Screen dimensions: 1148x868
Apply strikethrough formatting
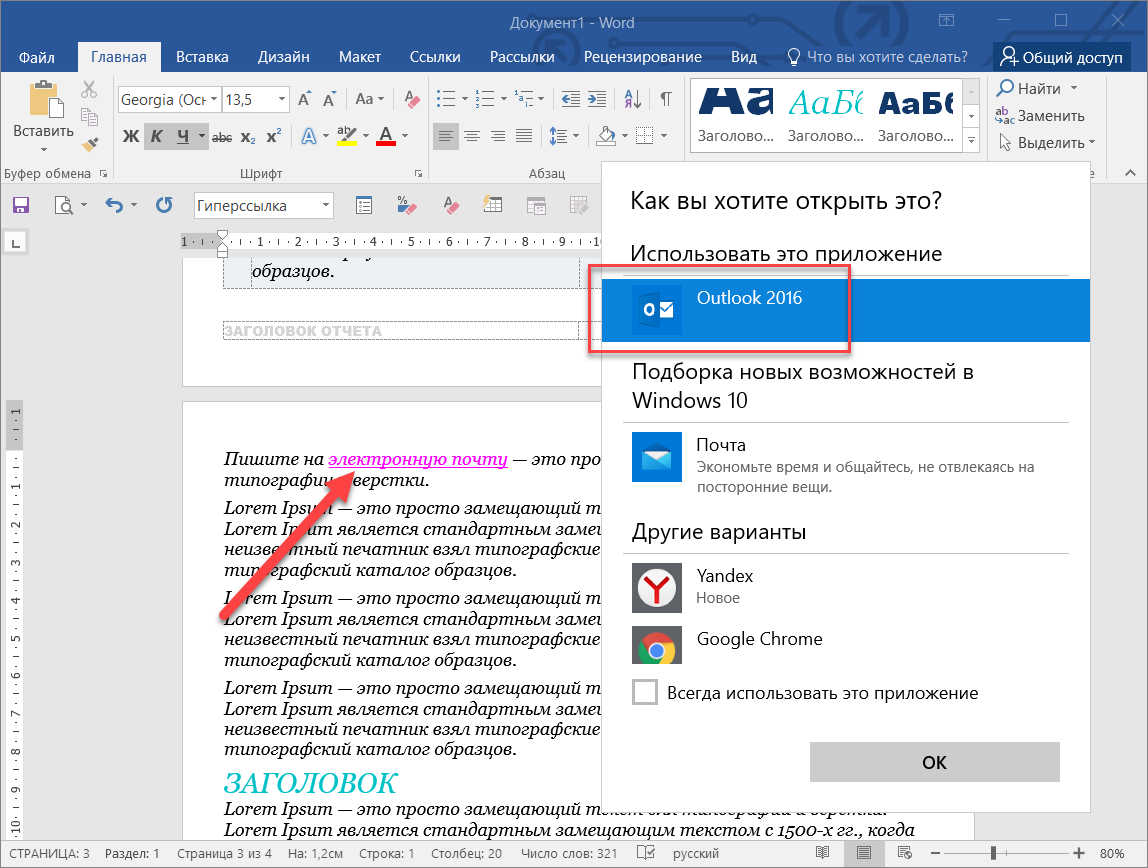[221, 136]
